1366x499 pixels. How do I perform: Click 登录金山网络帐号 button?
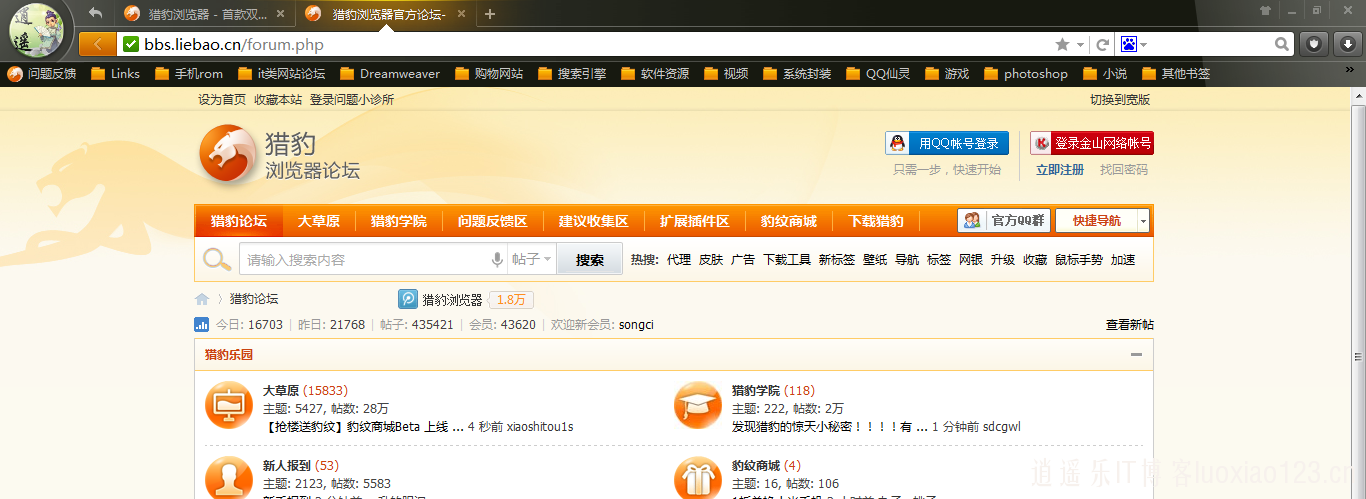1092,143
